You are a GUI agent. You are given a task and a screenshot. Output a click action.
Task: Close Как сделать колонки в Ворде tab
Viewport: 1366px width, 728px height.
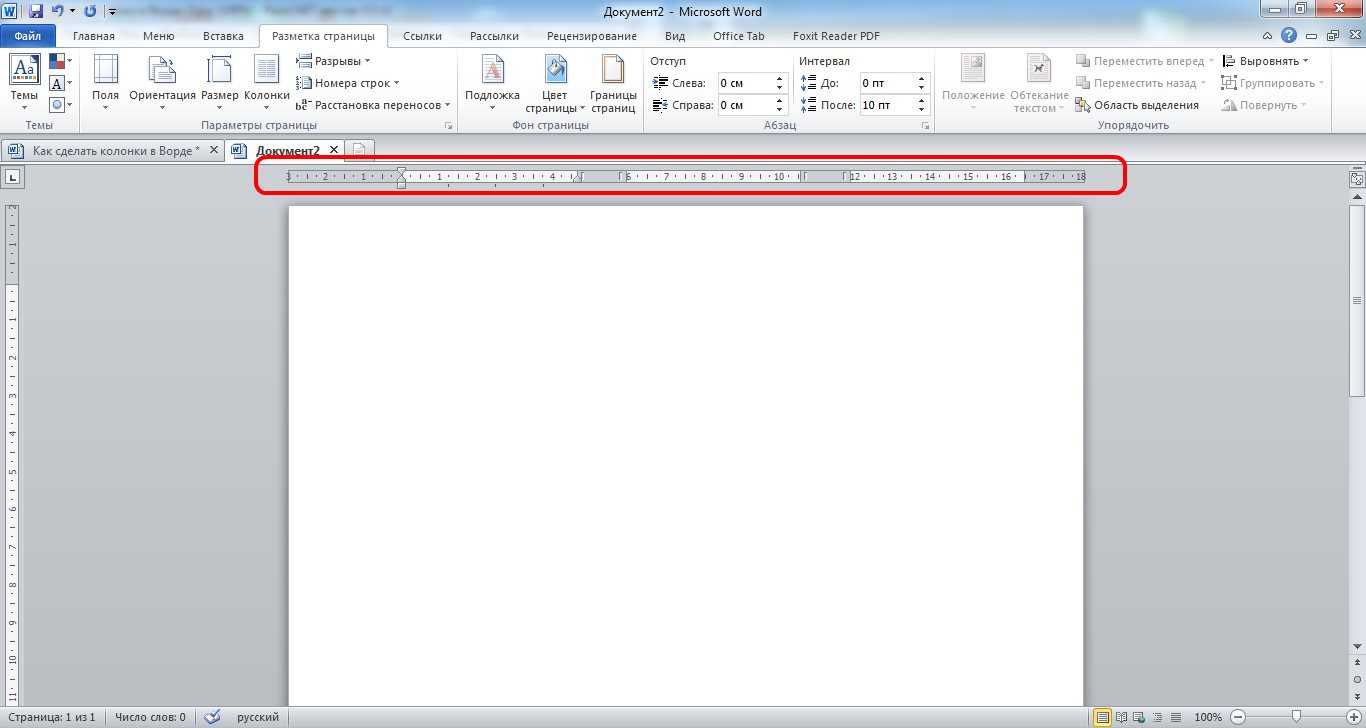point(214,150)
